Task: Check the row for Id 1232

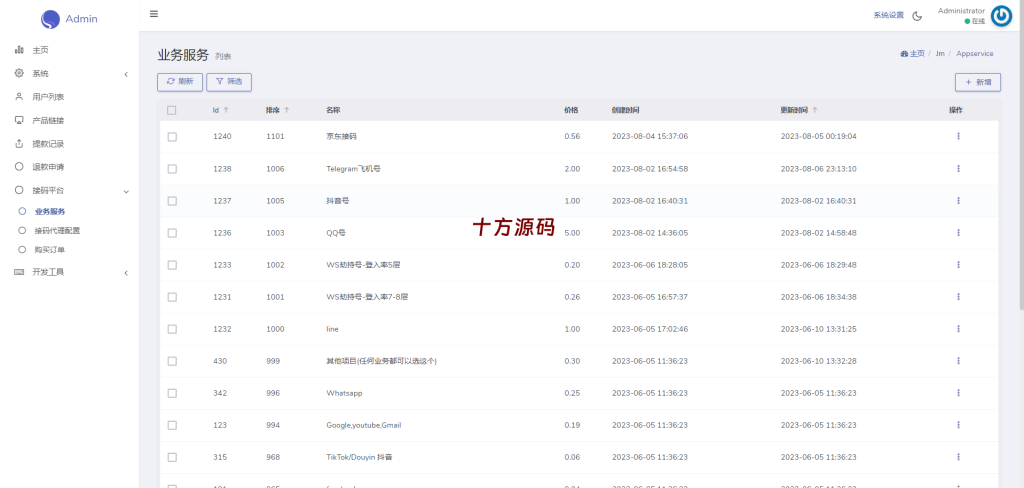Action: pos(172,329)
